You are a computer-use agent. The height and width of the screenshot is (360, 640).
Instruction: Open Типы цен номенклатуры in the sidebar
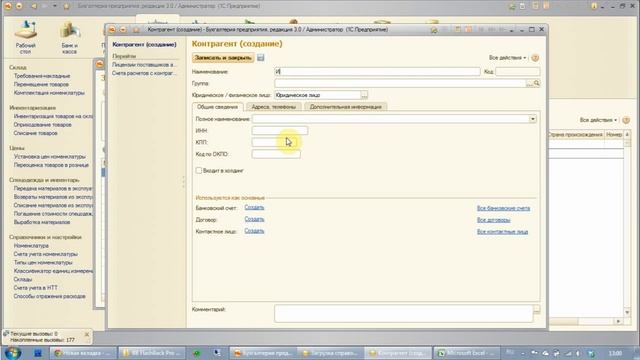[x=43, y=262]
